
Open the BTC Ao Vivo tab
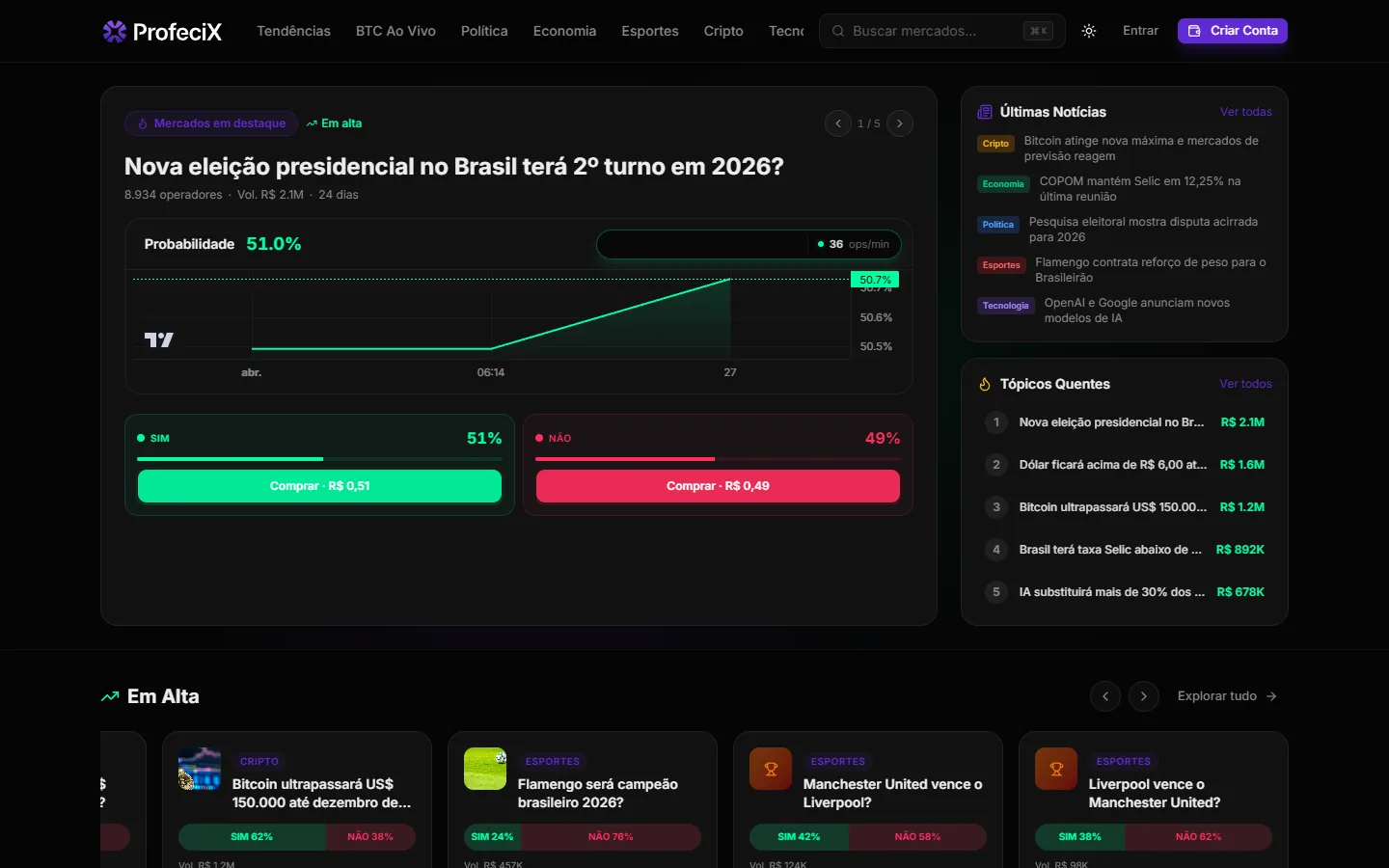395,31
